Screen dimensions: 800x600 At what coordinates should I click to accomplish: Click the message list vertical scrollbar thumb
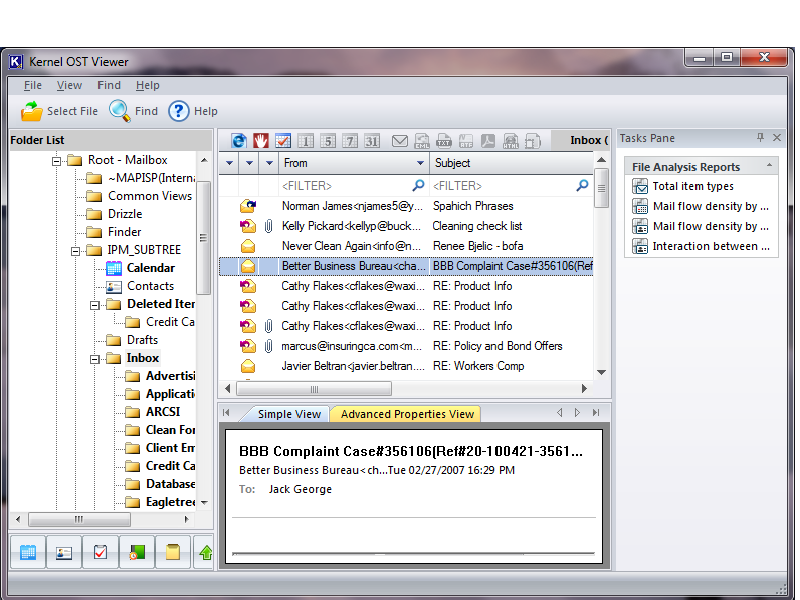tap(602, 188)
